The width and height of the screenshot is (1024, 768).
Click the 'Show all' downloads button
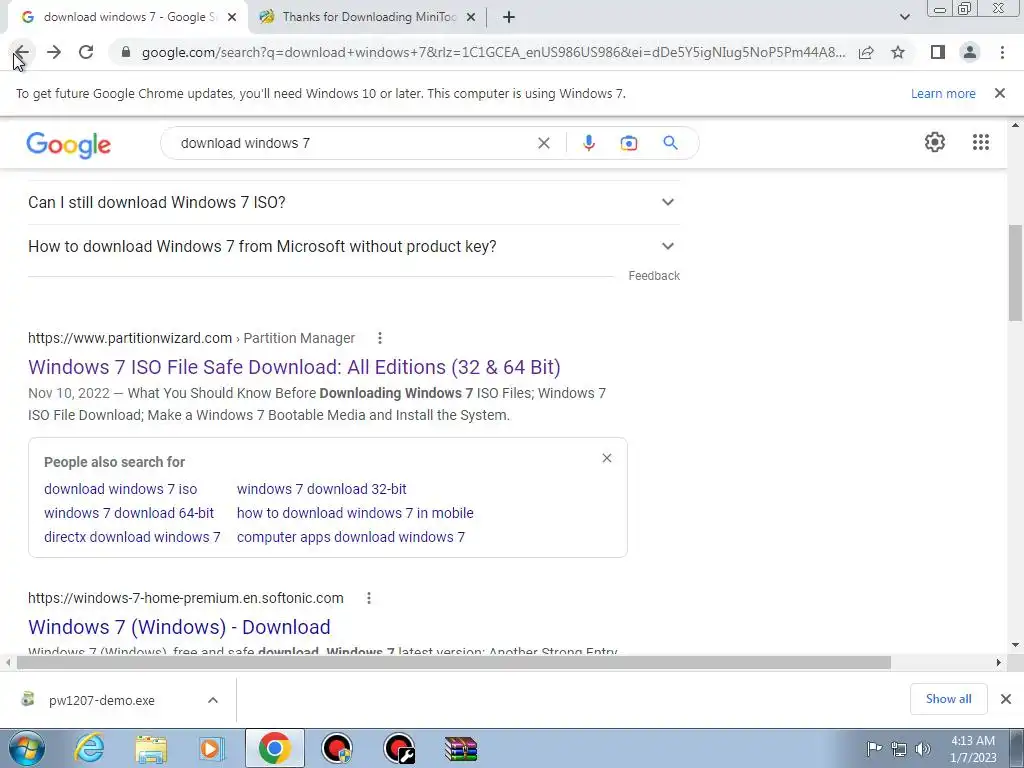948,699
